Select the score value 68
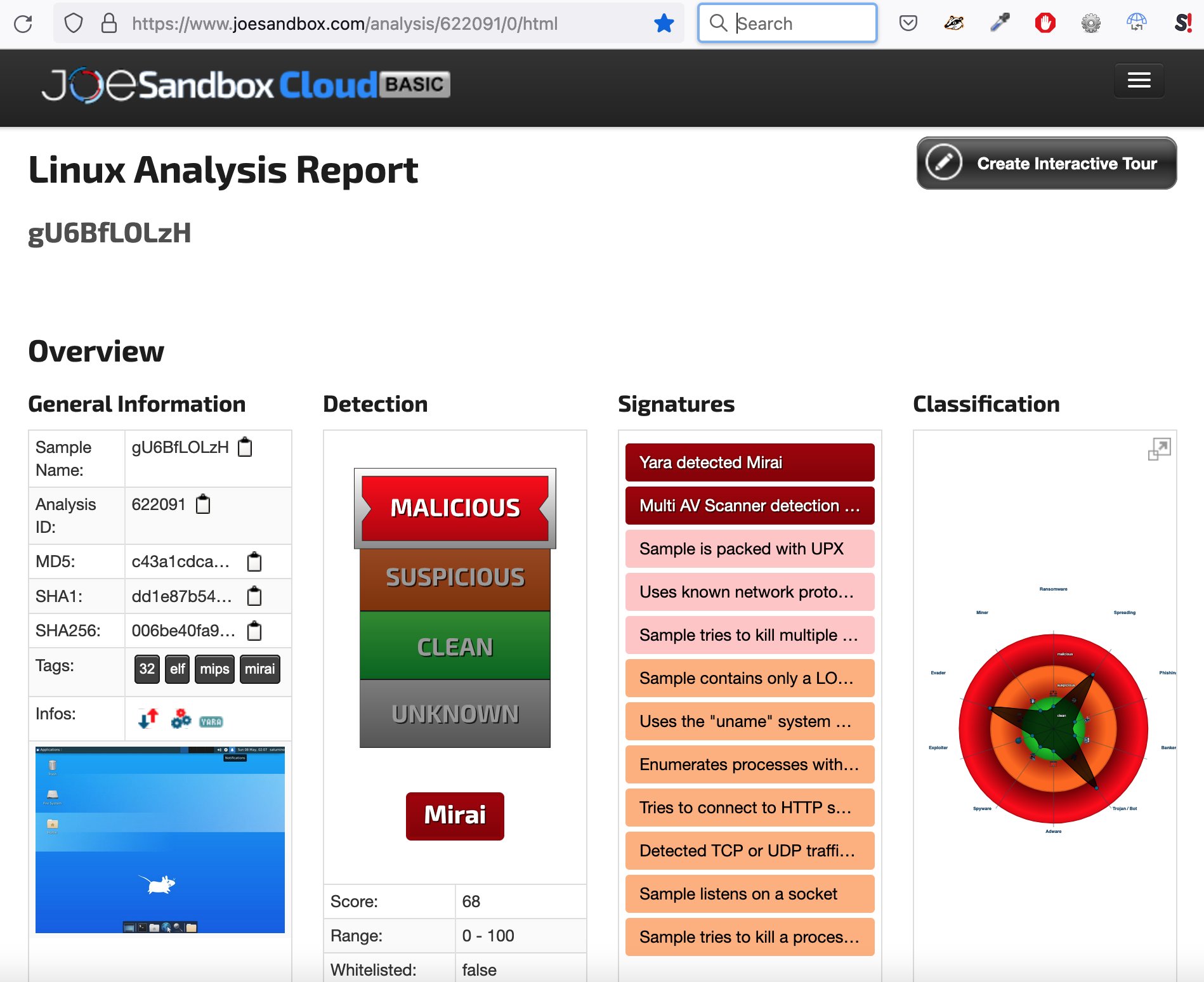This screenshot has width=1204, height=982. coord(471,901)
